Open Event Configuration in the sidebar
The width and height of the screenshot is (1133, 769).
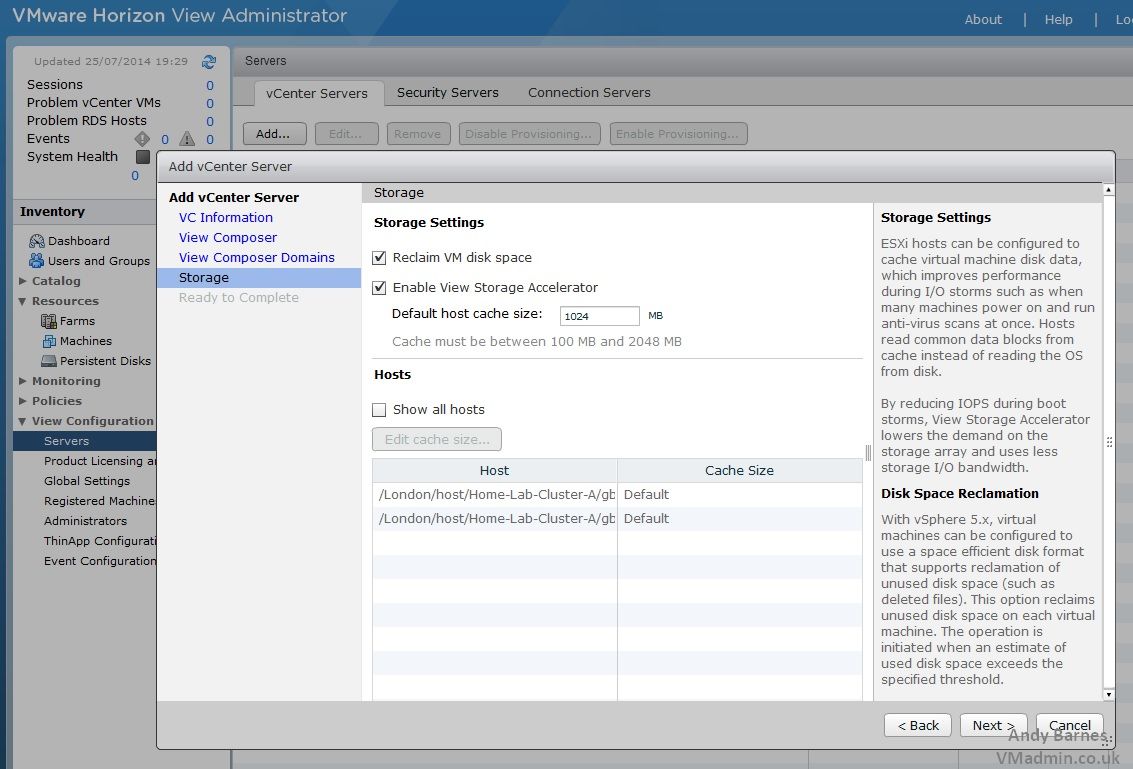click(100, 561)
